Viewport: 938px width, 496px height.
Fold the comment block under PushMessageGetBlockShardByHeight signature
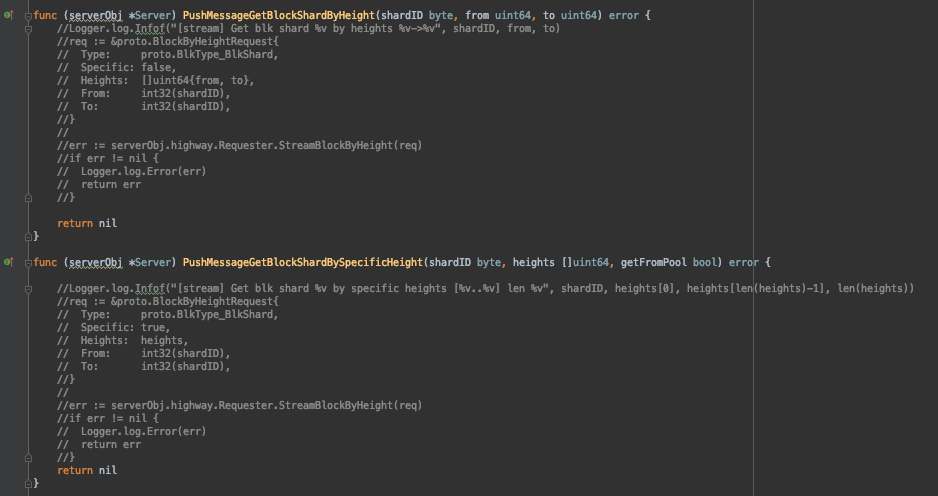pos(28,29)
